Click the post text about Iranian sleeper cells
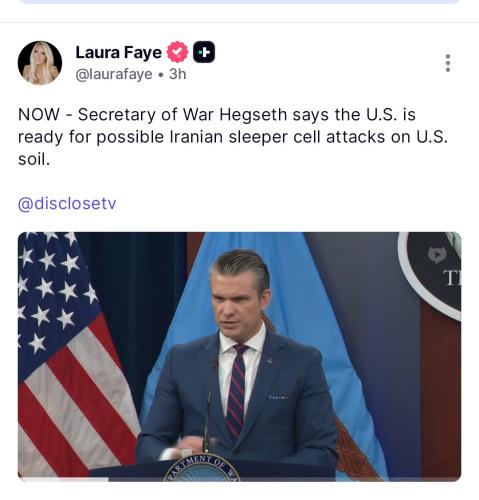Image resolution: width=479 pixels, height=500 pixels. point(233,137)
